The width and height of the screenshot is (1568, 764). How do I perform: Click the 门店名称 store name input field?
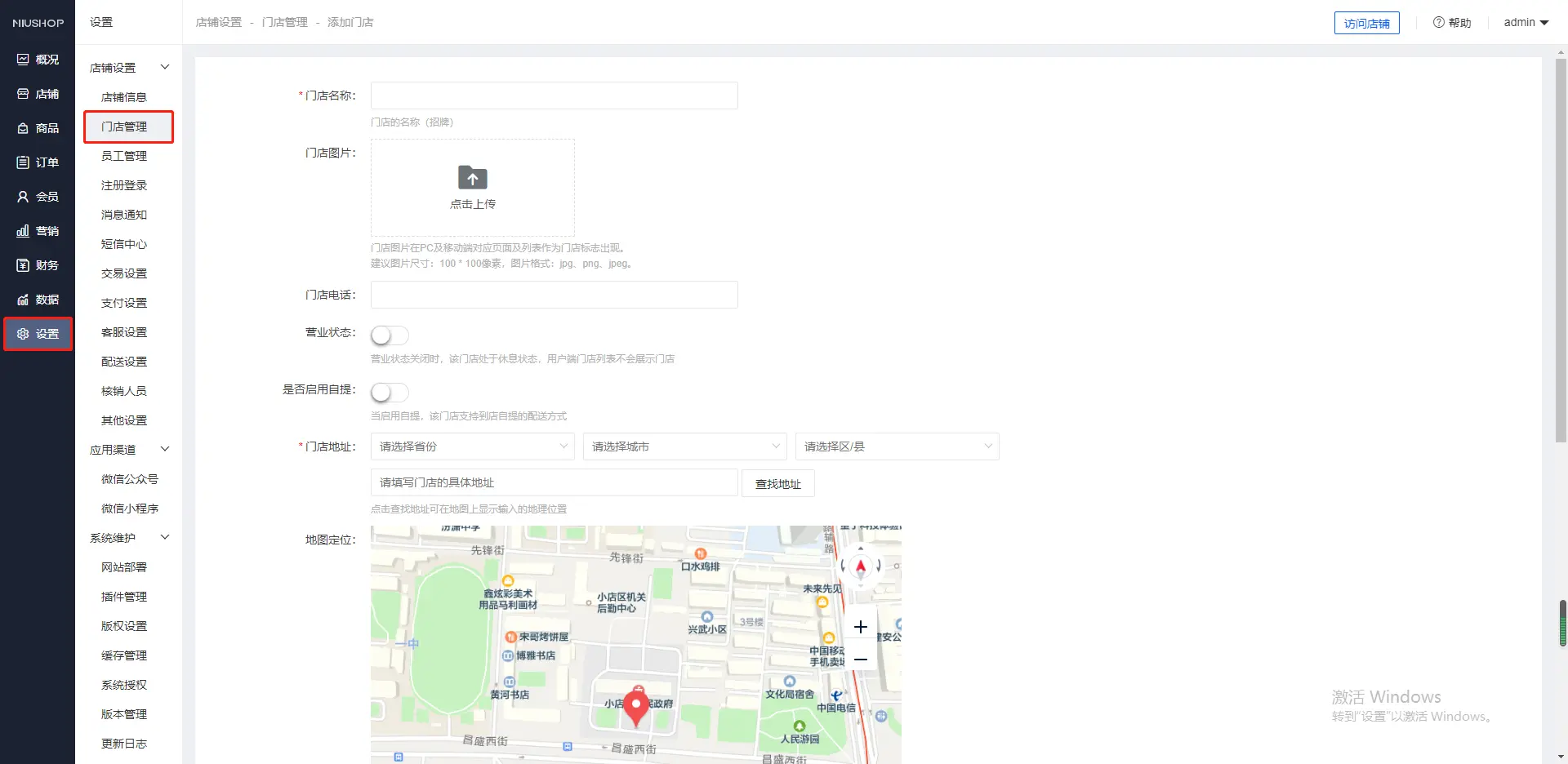554,95
